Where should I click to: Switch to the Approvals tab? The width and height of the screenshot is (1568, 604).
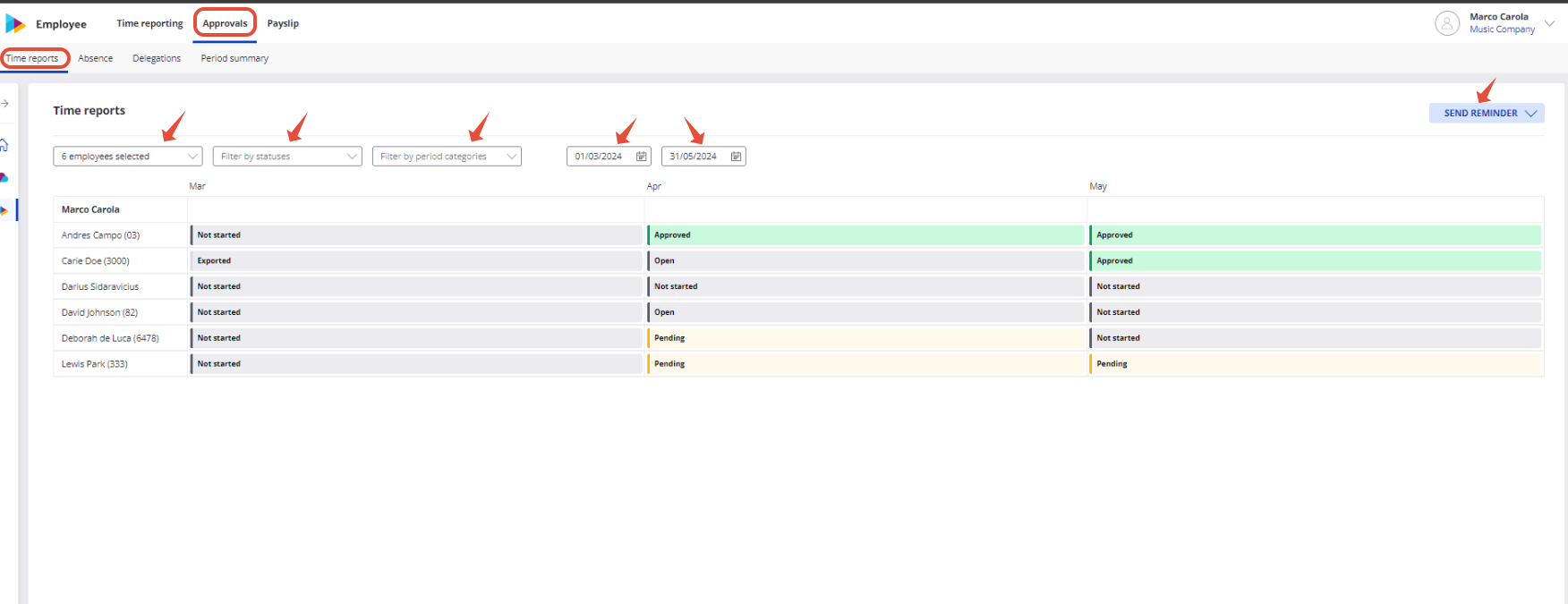pyautogui.click(x=225, y=23)
